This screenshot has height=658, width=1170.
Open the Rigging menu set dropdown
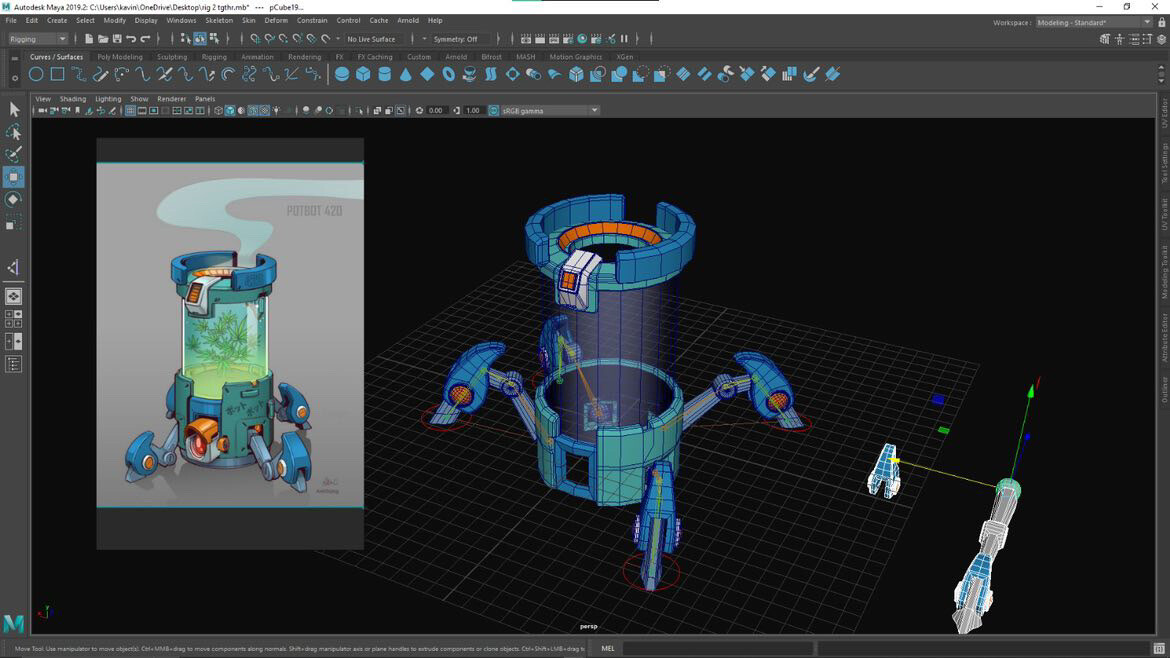37,38
